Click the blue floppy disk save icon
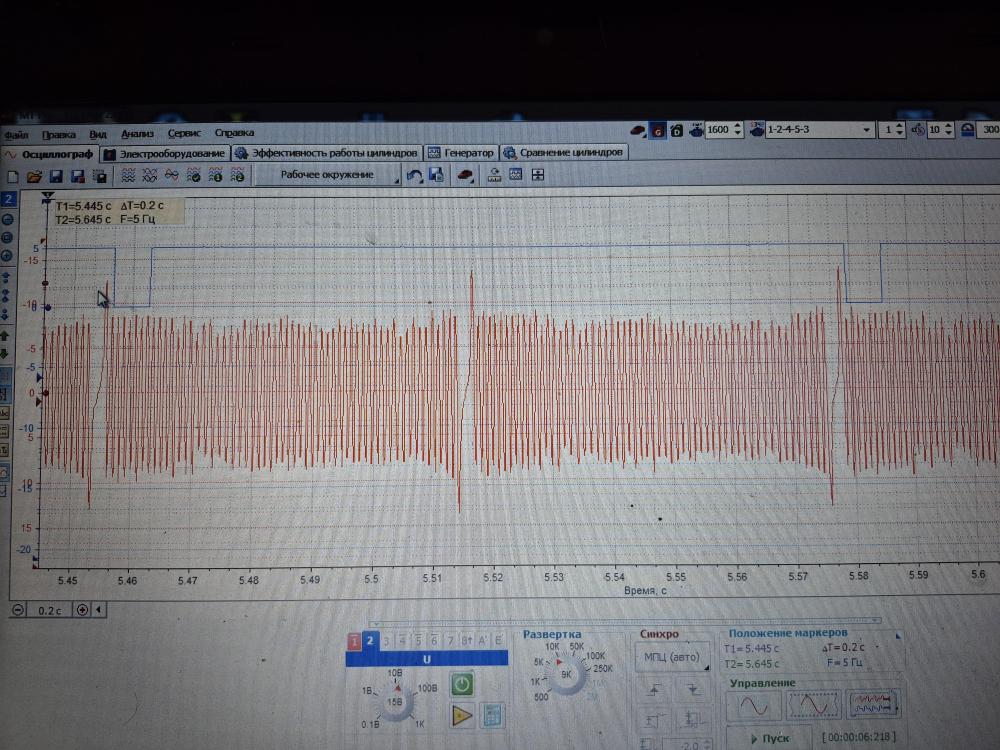1000x750 pixels. pyautogui.click(x=56, y=176)
